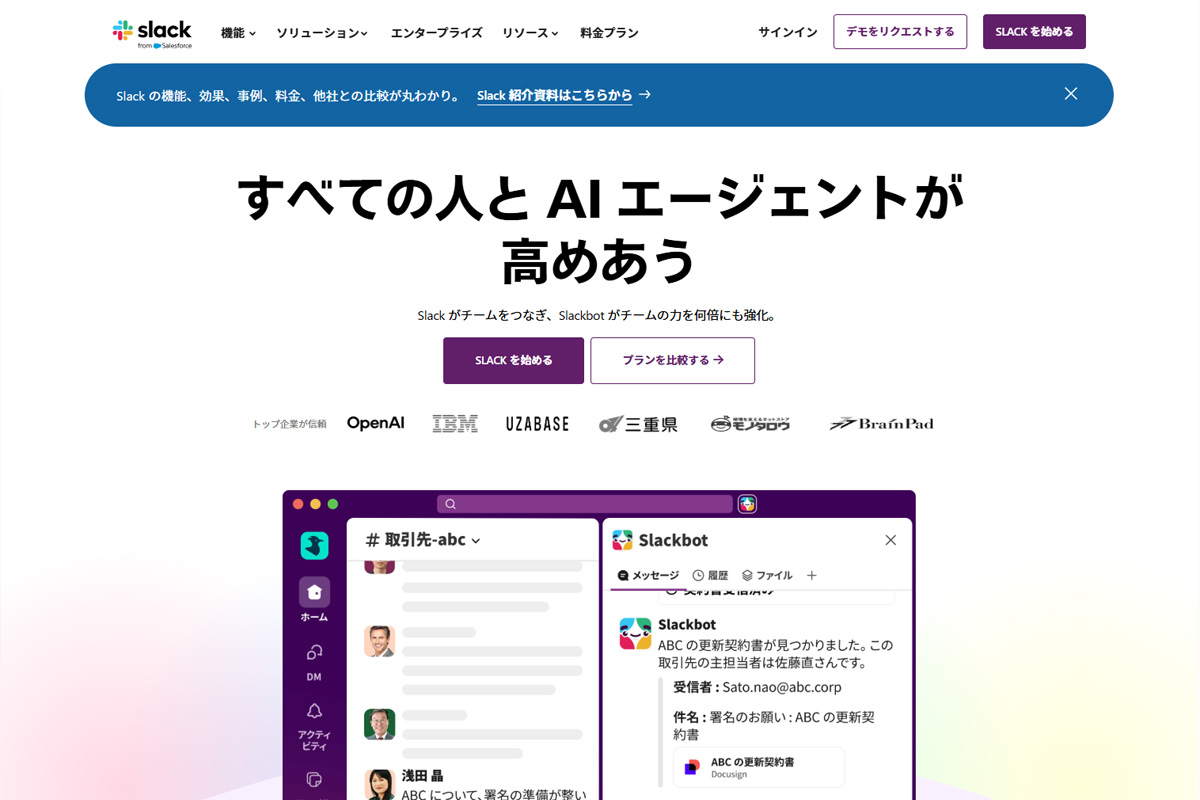
Task: Click the green macOS window dot
Action: point(333,504)
